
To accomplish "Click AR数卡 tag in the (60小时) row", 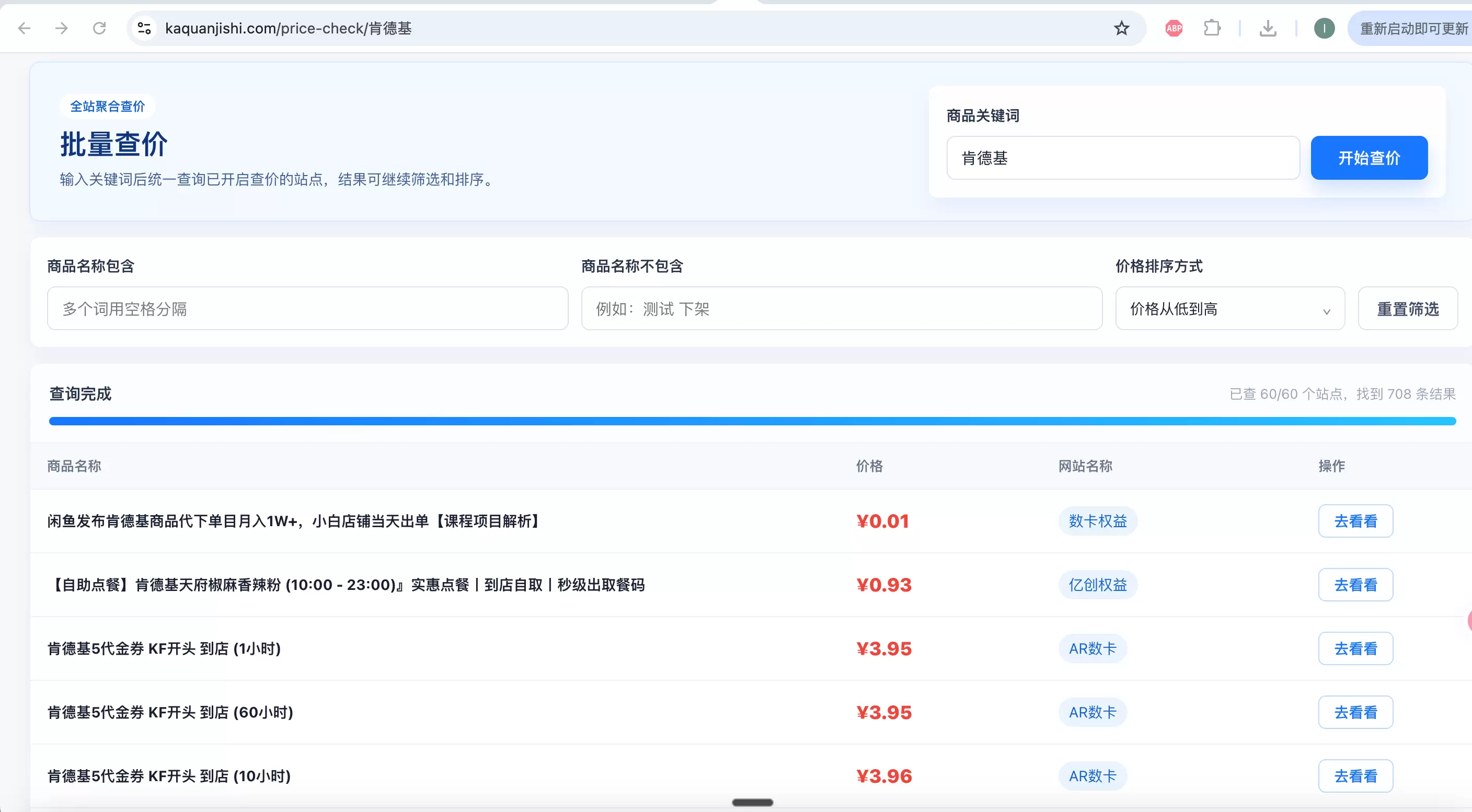I will click(1092, 712).
